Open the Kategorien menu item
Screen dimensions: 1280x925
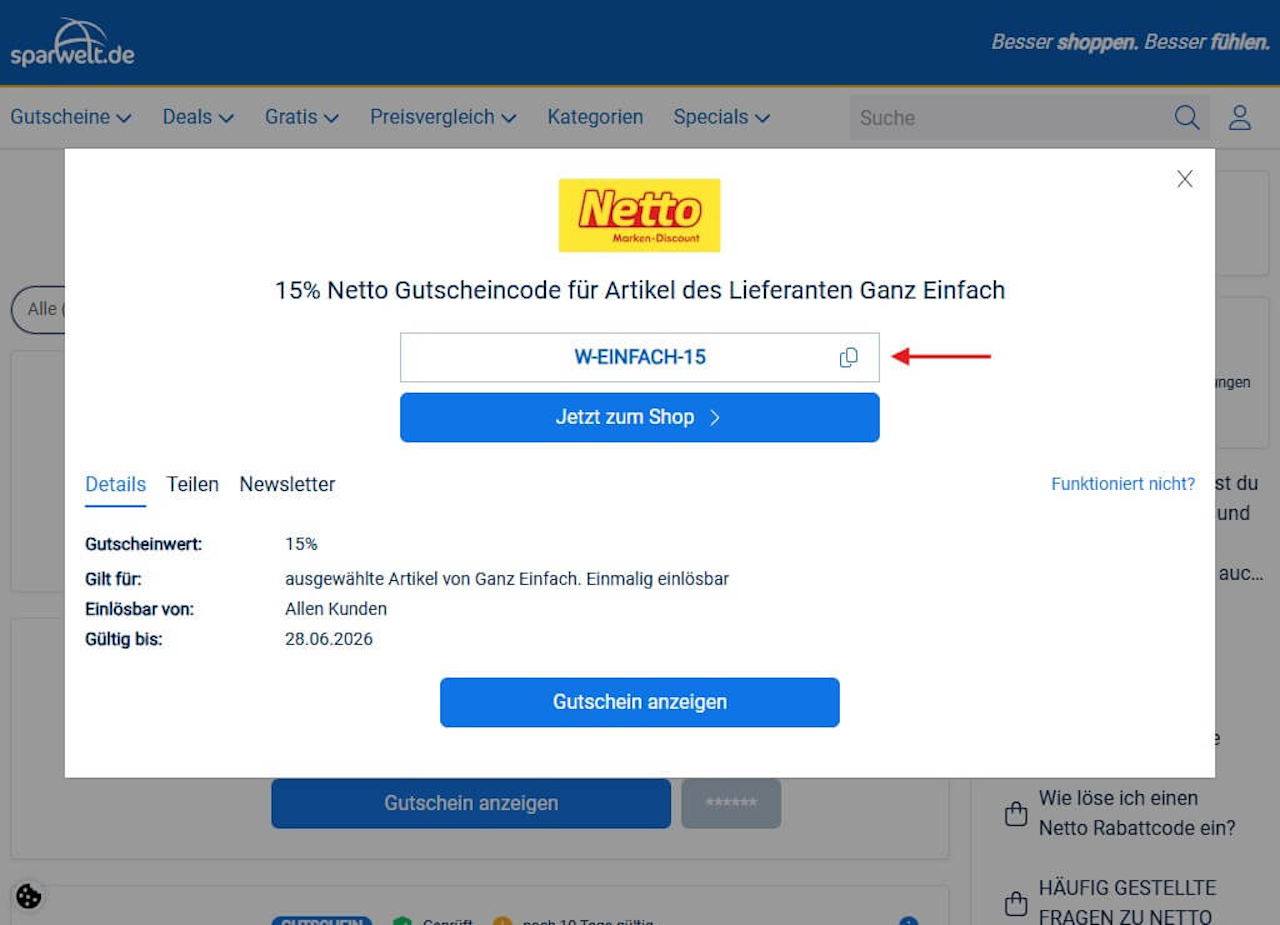[595, 117]
